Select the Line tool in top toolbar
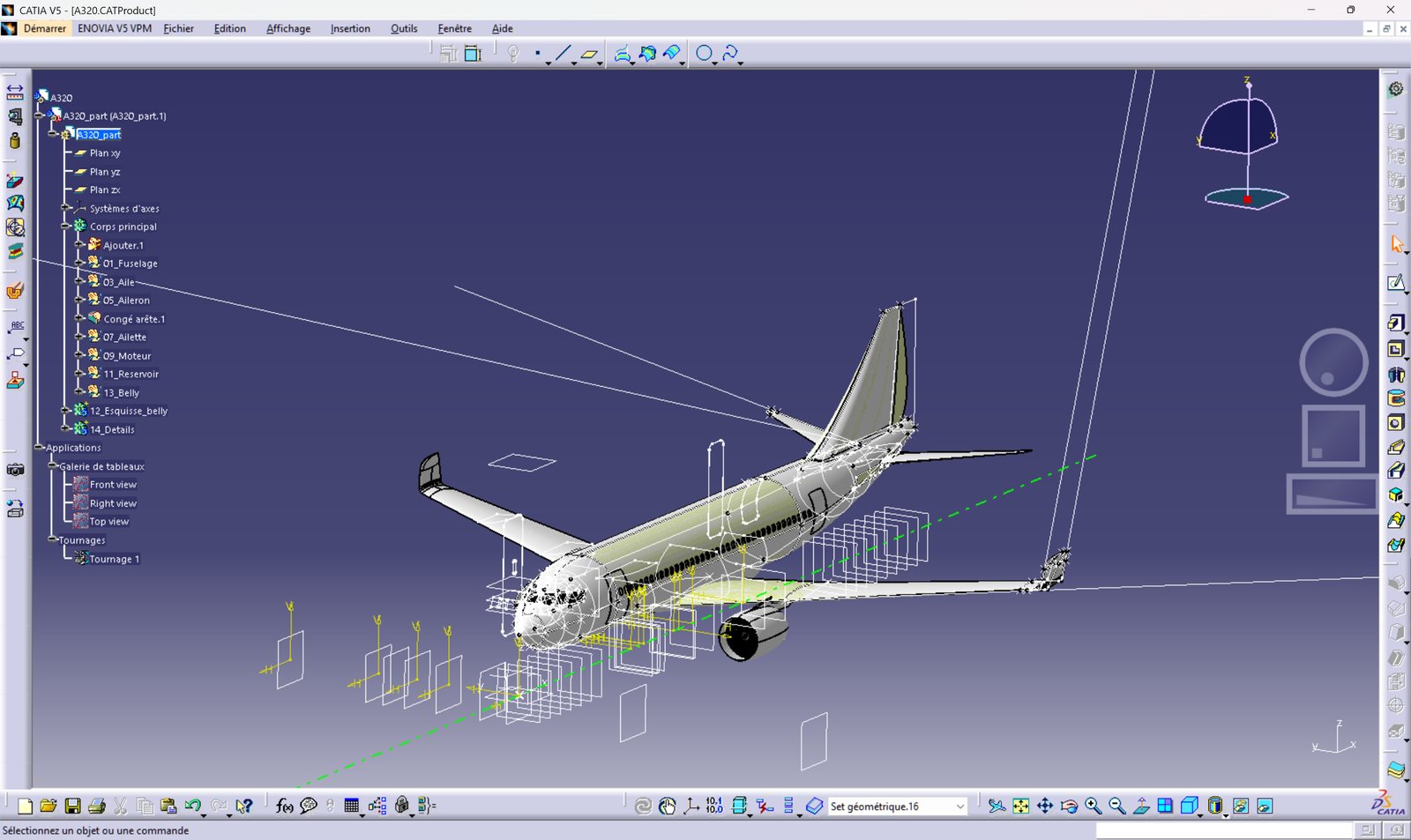 (563, 54)
